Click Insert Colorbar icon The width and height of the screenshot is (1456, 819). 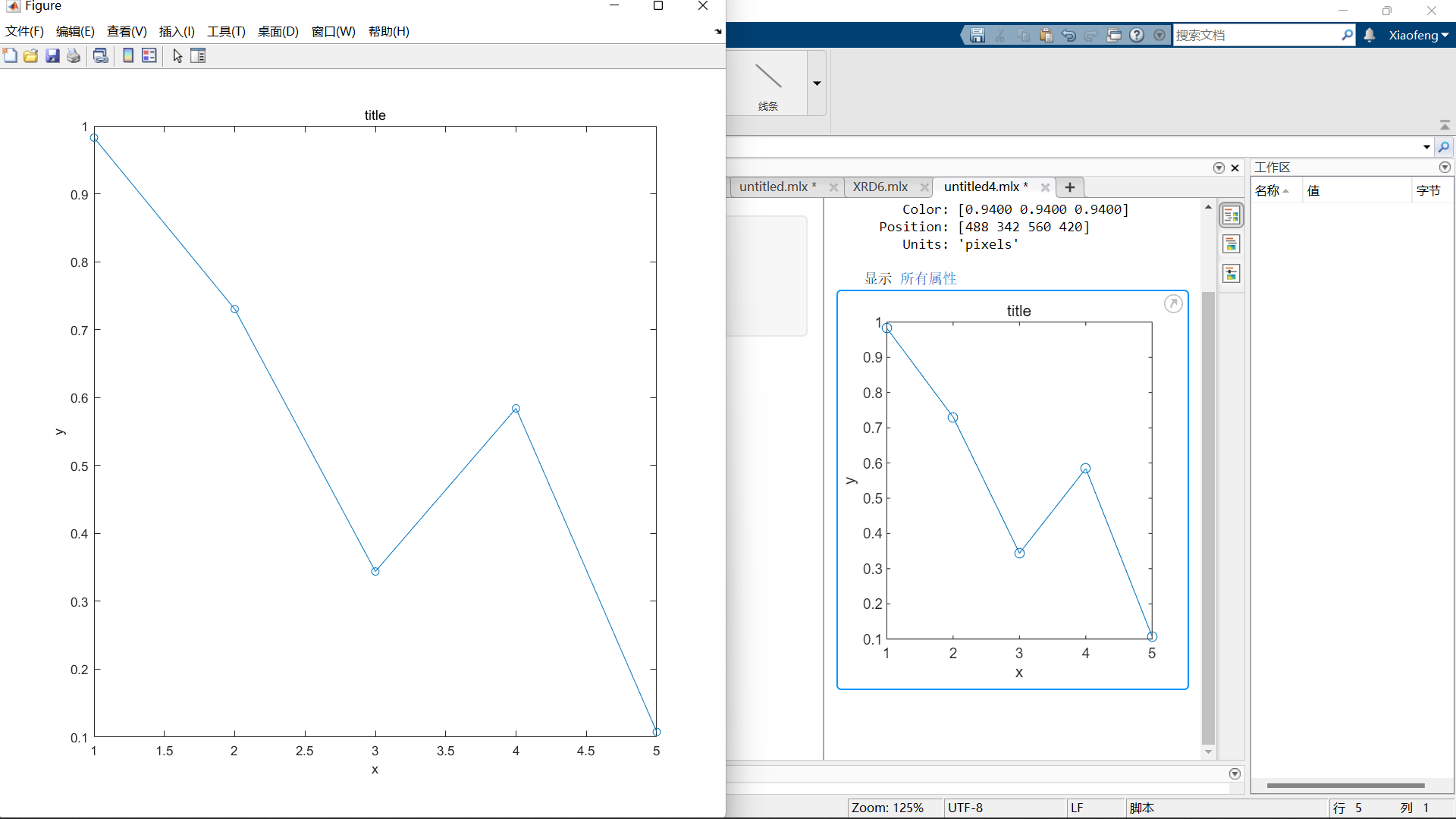(x=128, y=55)
